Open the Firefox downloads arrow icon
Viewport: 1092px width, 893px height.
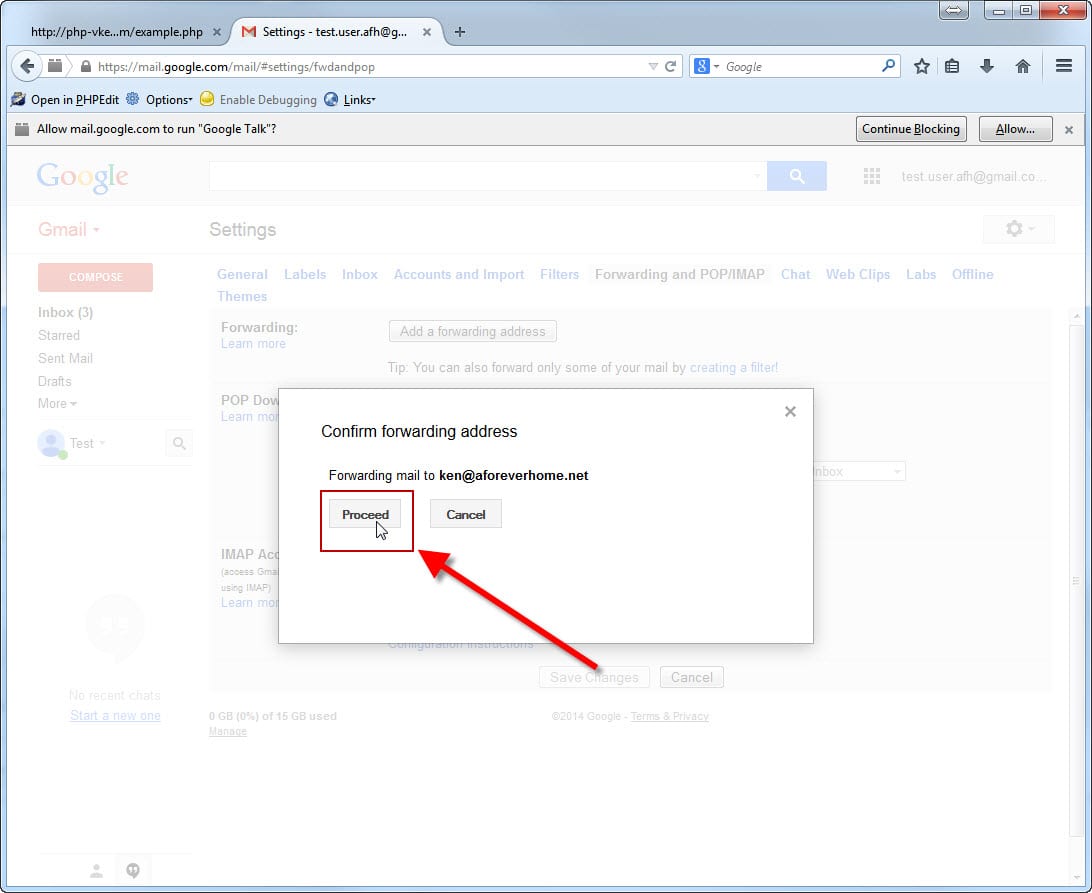(x=987, y=67)
